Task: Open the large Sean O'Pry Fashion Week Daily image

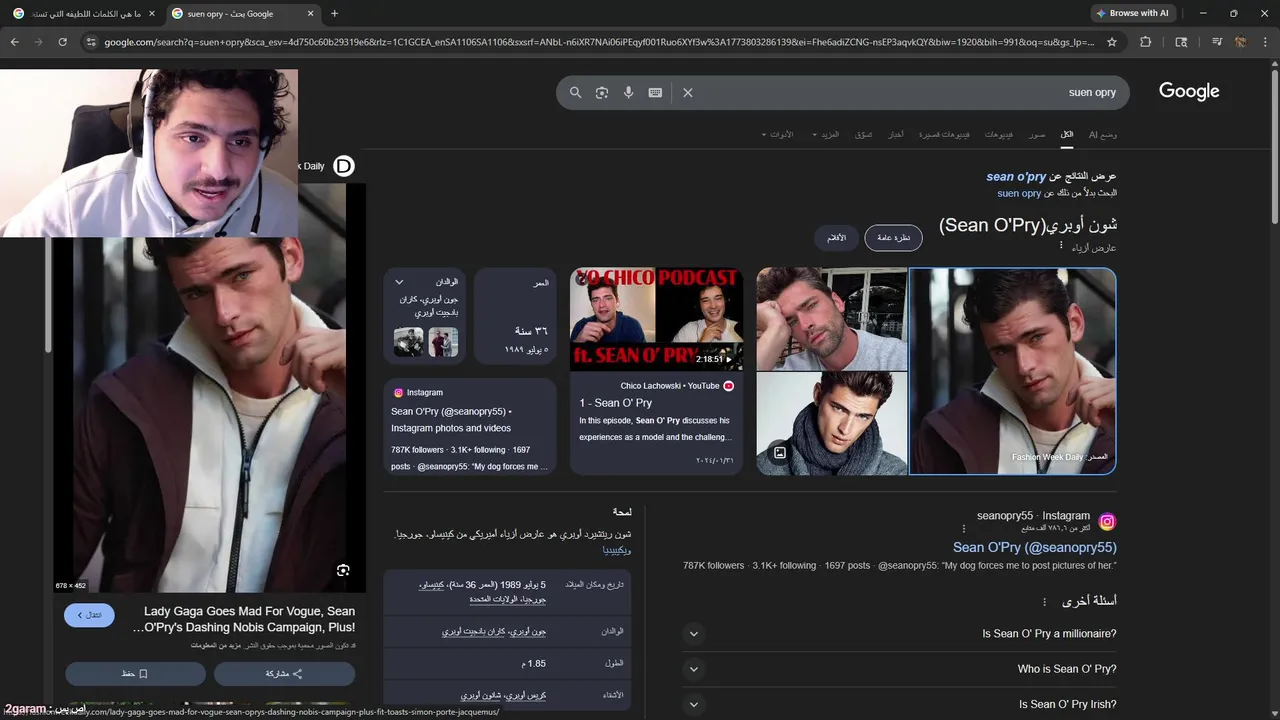Action: (x=1012, y=371)
